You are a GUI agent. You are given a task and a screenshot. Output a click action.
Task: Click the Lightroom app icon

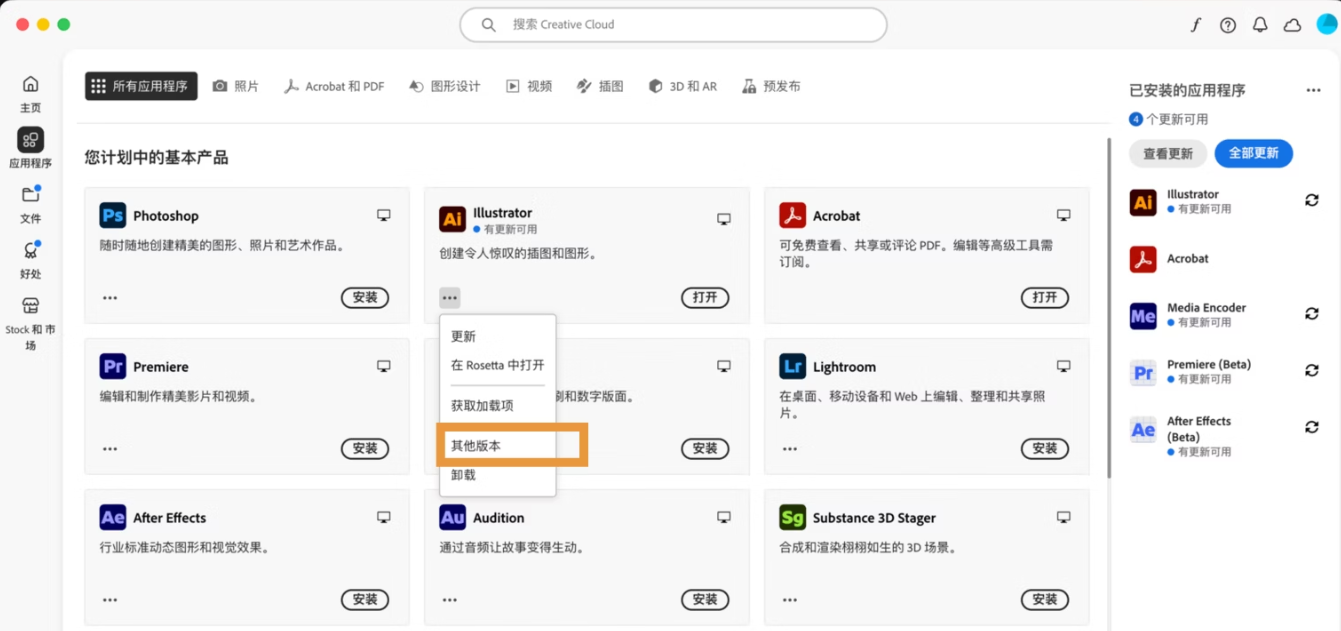[793, 366]
